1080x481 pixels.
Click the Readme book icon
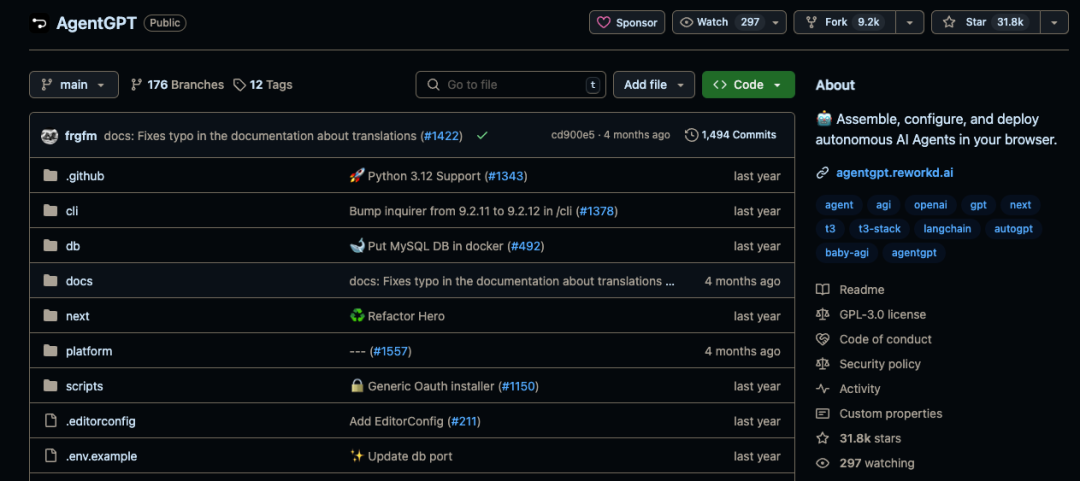pyautogui.click(x=822, y=290)
